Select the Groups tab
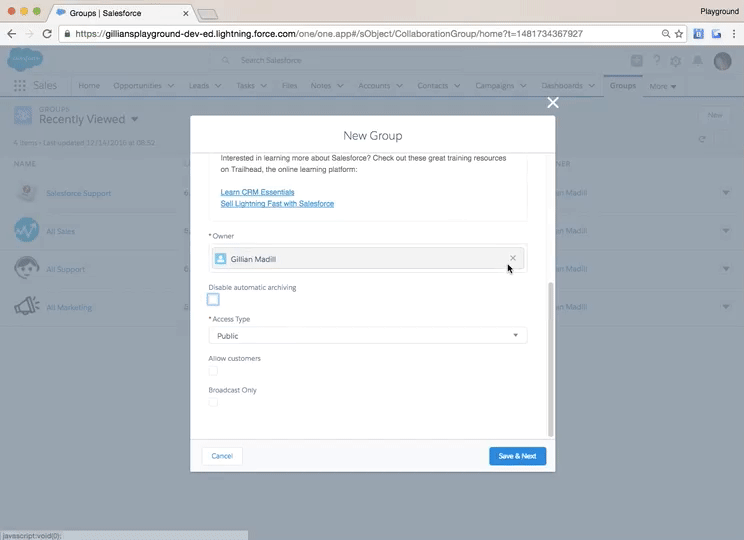Image resolution: width=744 pixels, height=540 pixels. [623, 85]
